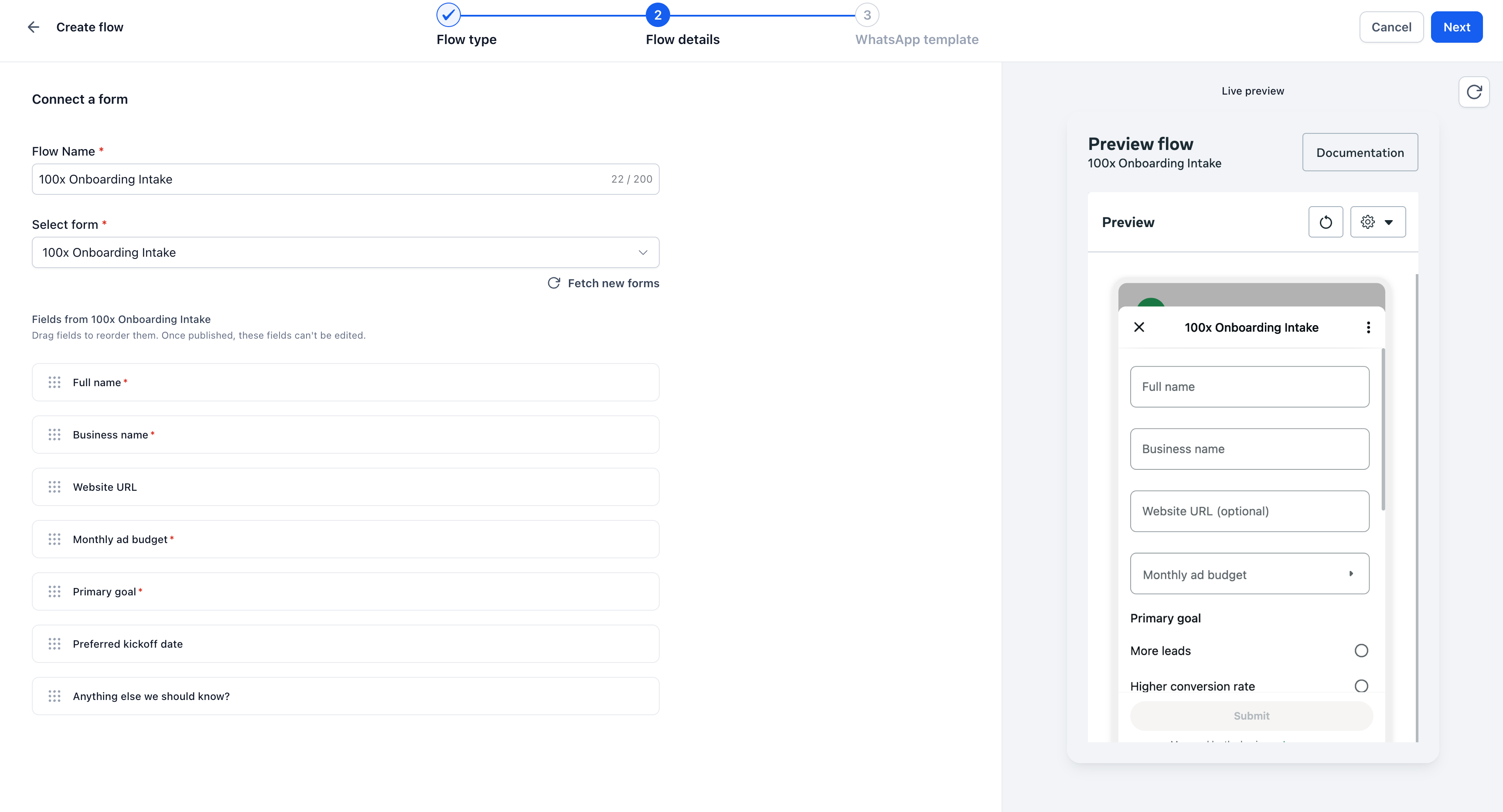Grab the drag handle for Anything else field
The height and width of the screenshot is (812, 1503).
click(54, 696)
